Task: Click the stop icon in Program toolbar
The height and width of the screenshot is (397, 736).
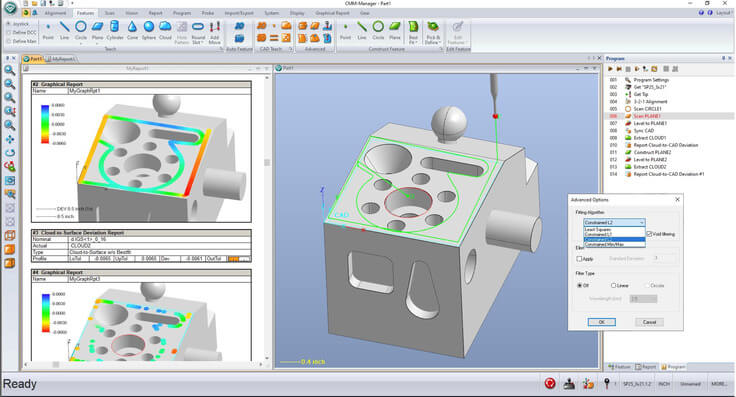Action: pos(628,69)
